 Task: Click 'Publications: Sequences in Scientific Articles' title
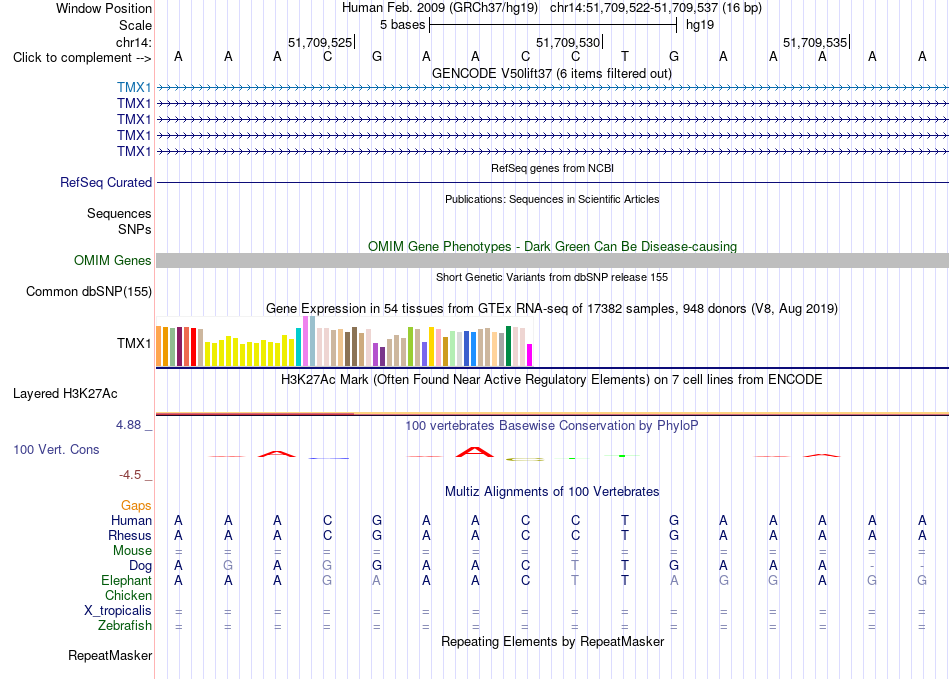coord(552,199)
